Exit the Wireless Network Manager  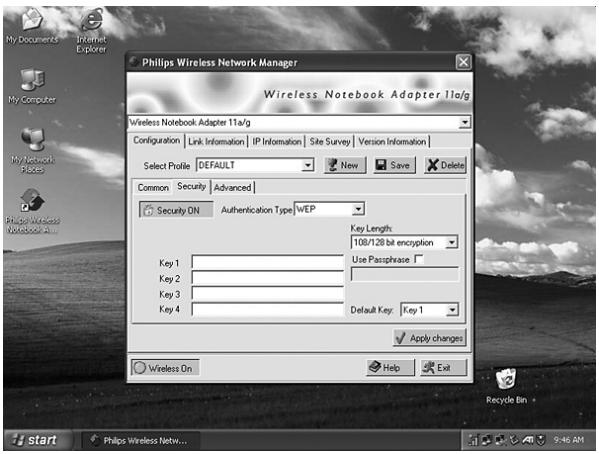pos(443,368)
